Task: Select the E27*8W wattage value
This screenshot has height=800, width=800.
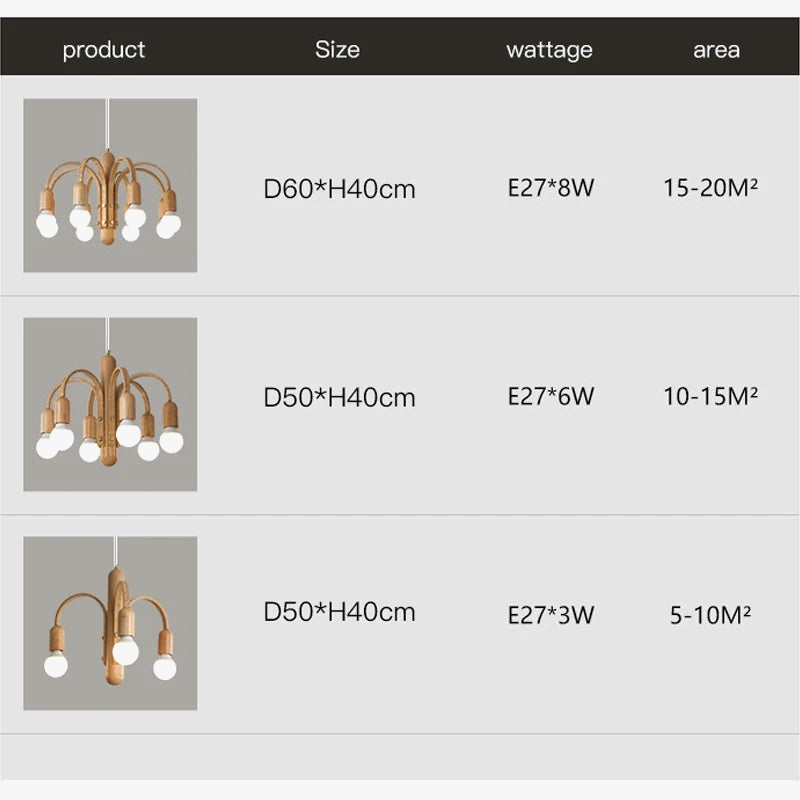Action: [551, 187]
